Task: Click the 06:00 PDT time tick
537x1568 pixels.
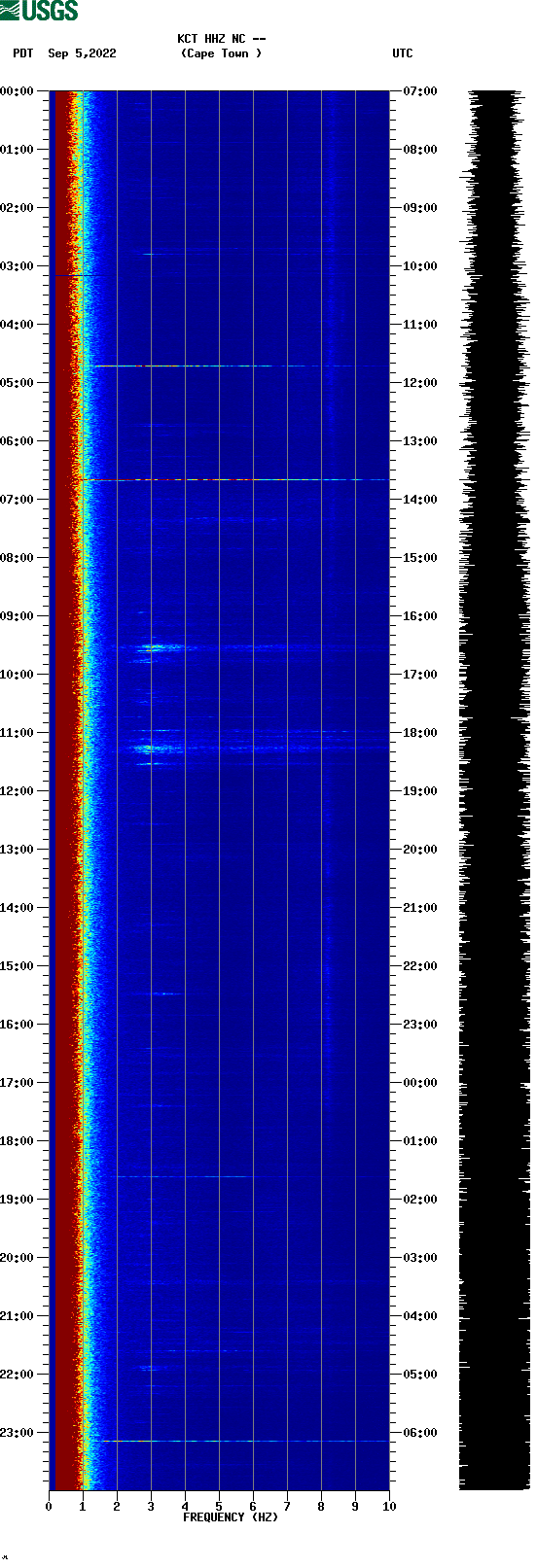Action: coord(18,441)
